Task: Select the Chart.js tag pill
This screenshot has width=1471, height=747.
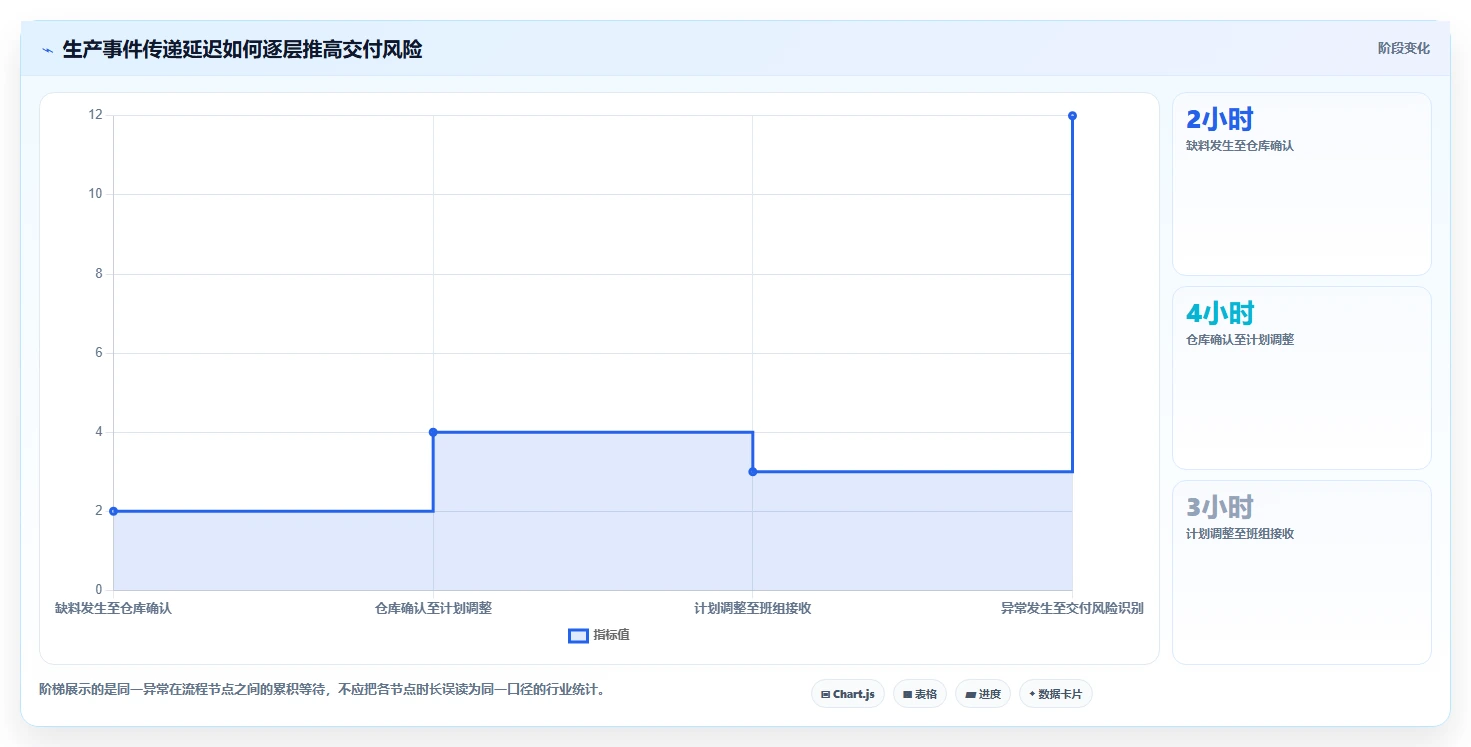Action: [847, 694]
